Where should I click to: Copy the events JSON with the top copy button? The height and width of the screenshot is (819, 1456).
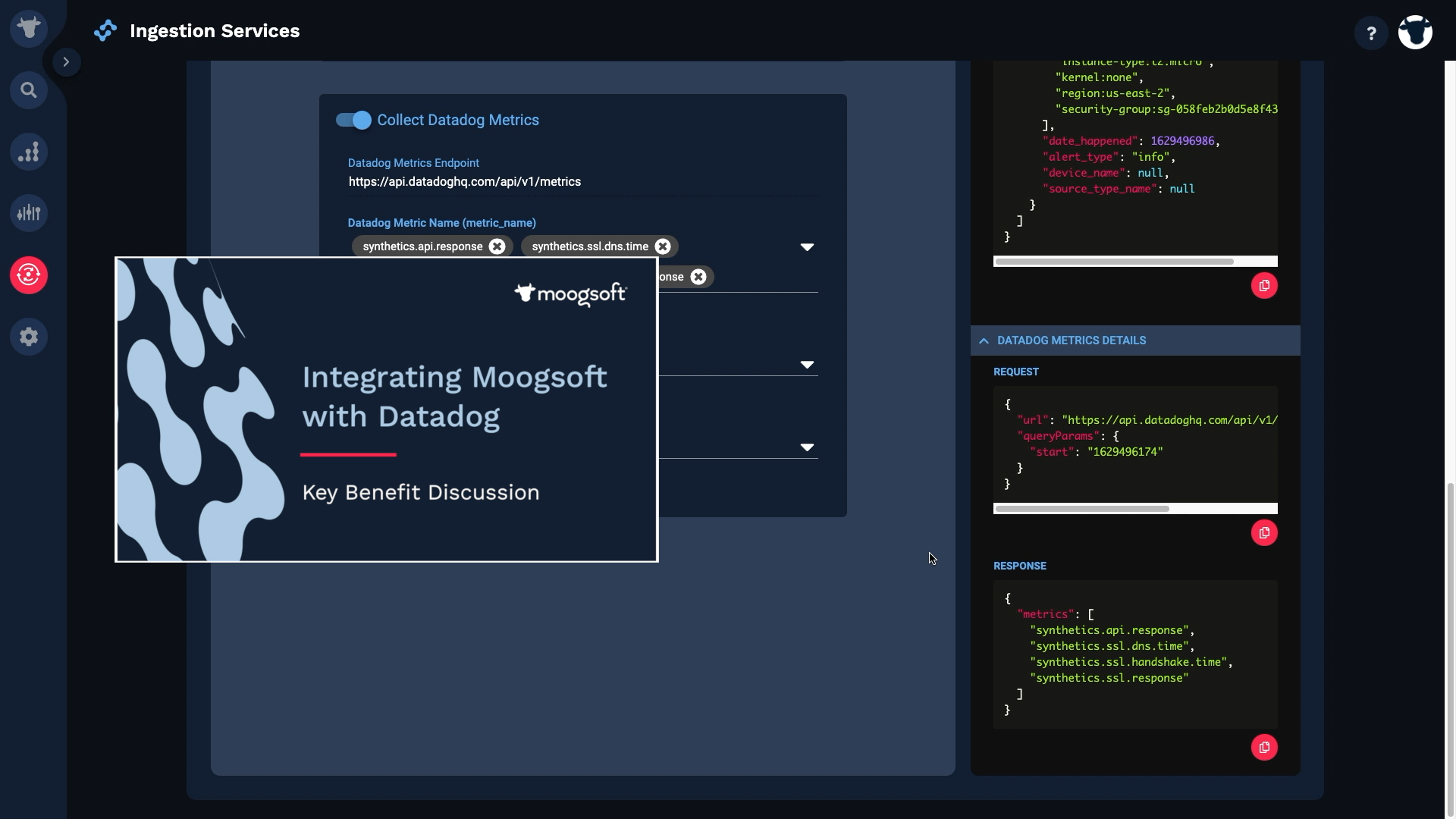tap(1264, 286)
